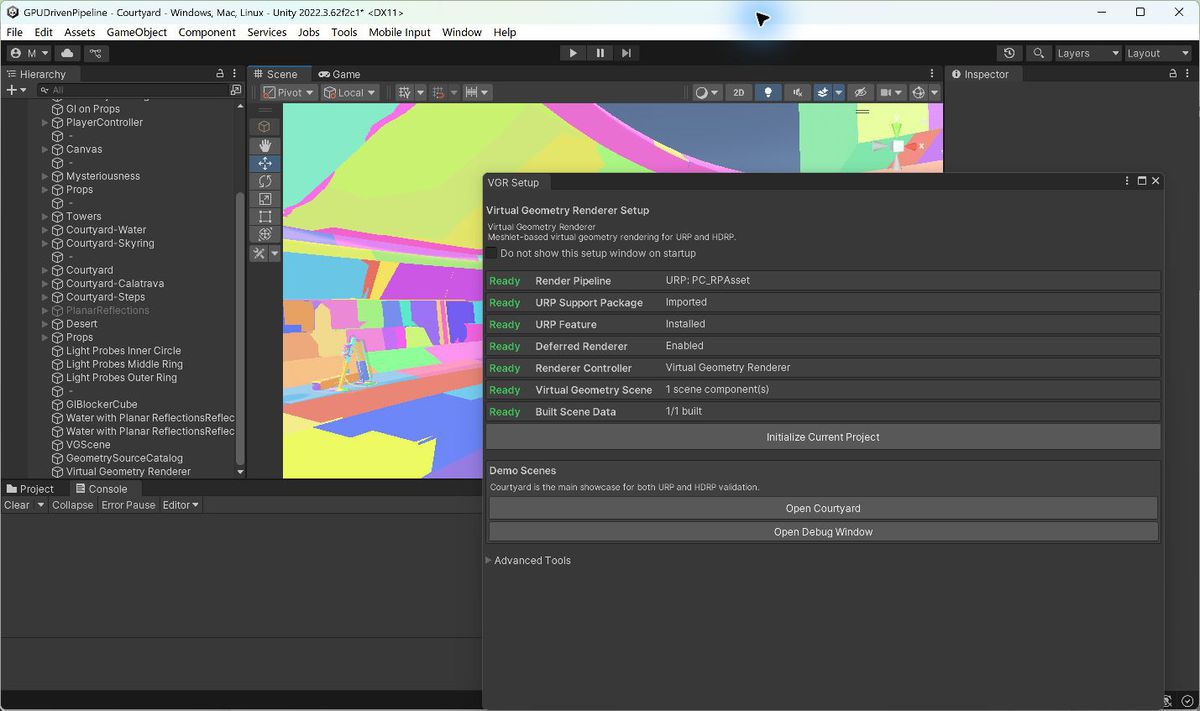Select the Move tool

[x=265, y=163]
